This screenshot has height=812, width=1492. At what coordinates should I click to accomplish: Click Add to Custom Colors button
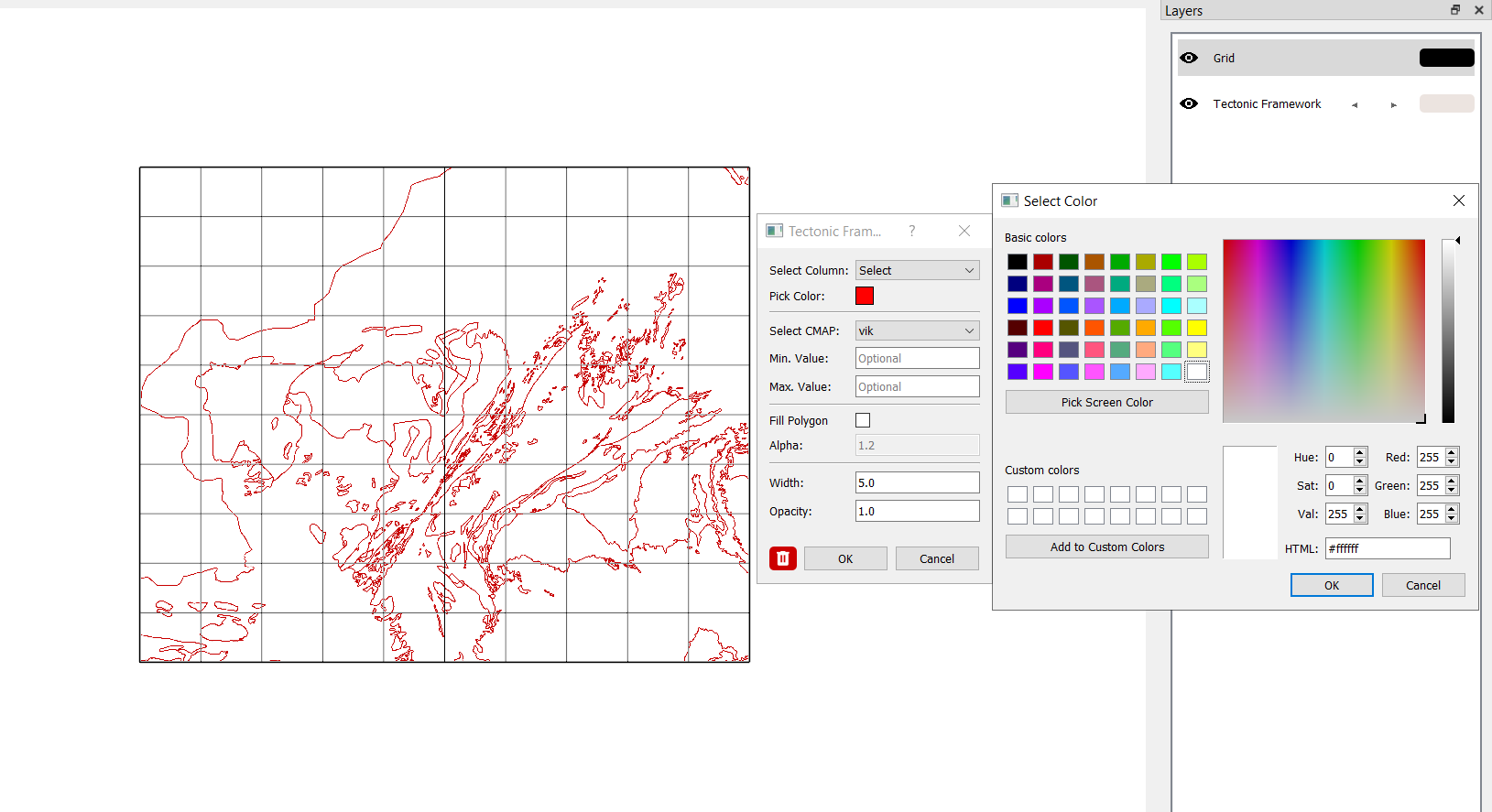pyautogui.click(x=1106, y=547)
